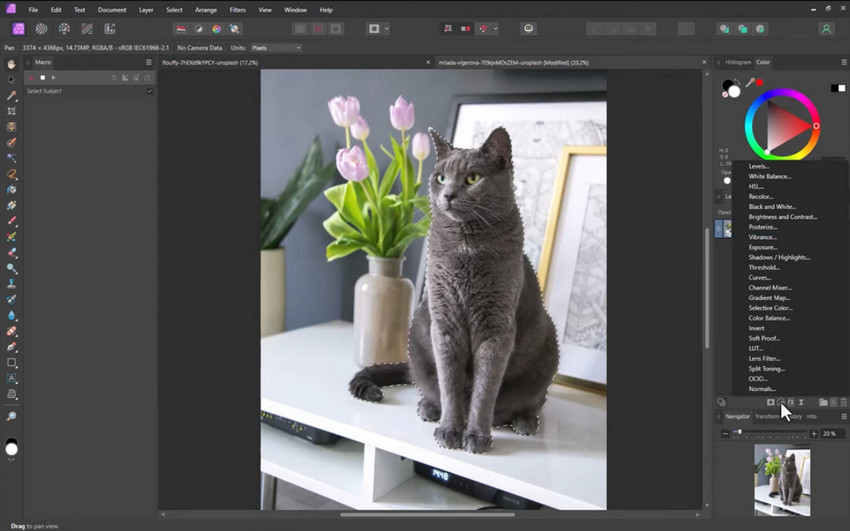The image size is (850, 531).
Task: Apply Auto Levels from the toolbar
Action: click(x=181, y=29)
